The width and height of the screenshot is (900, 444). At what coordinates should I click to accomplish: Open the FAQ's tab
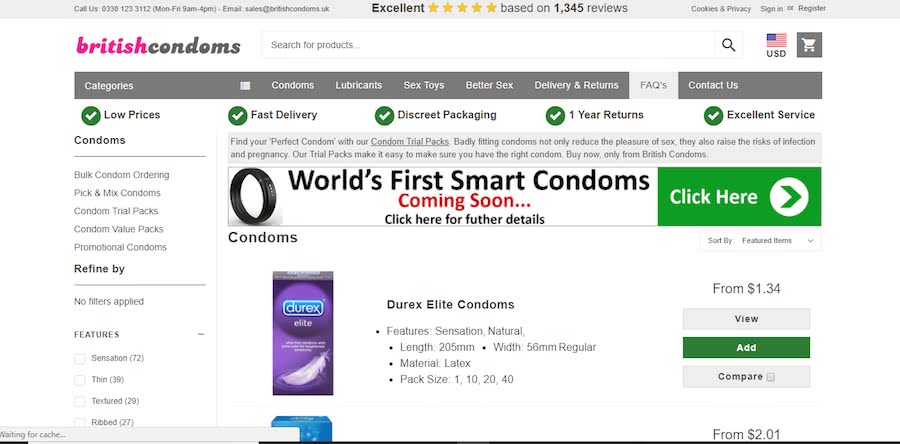tap(653, 85)
